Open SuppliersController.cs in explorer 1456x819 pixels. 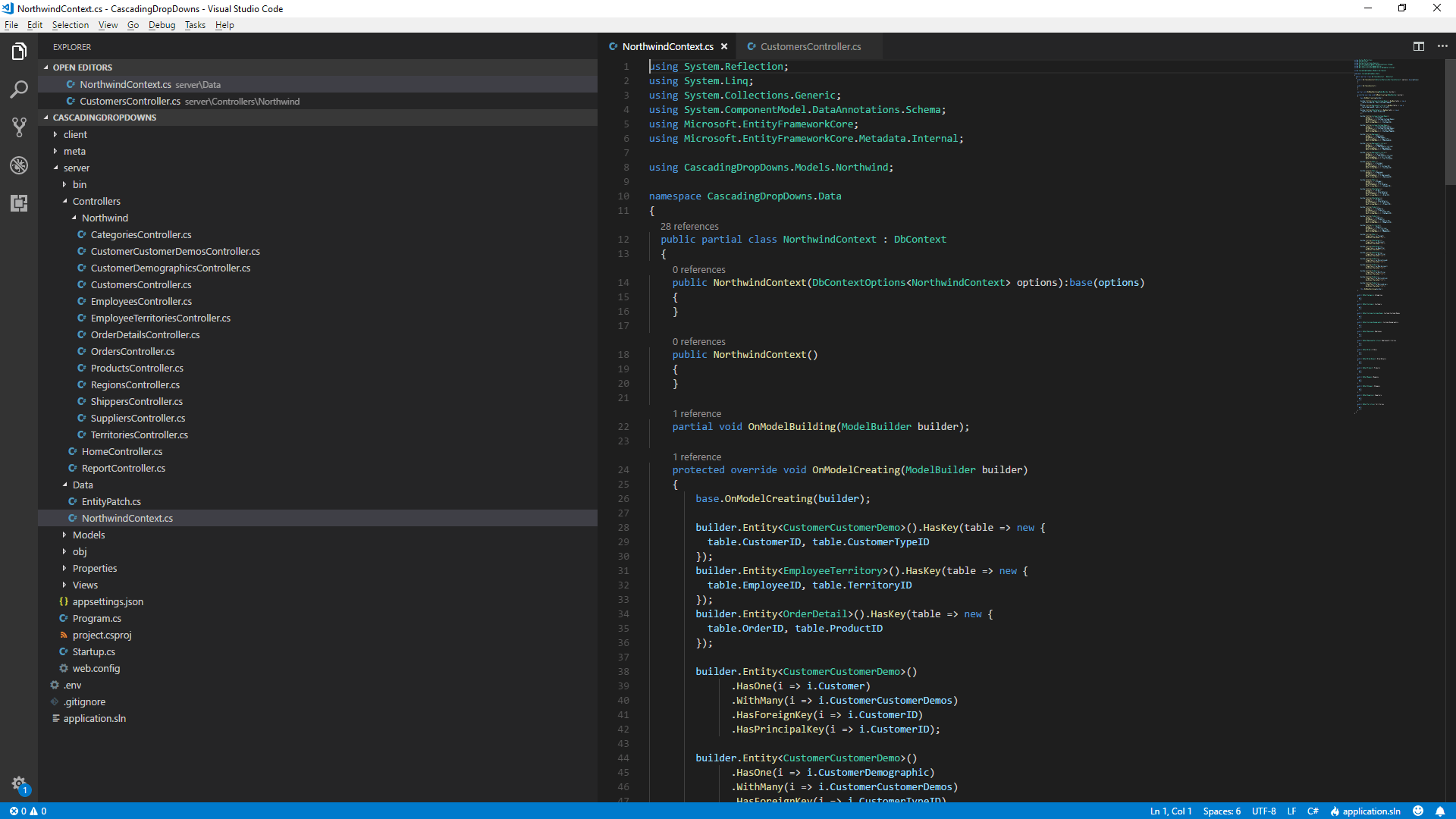click(138, 419)
